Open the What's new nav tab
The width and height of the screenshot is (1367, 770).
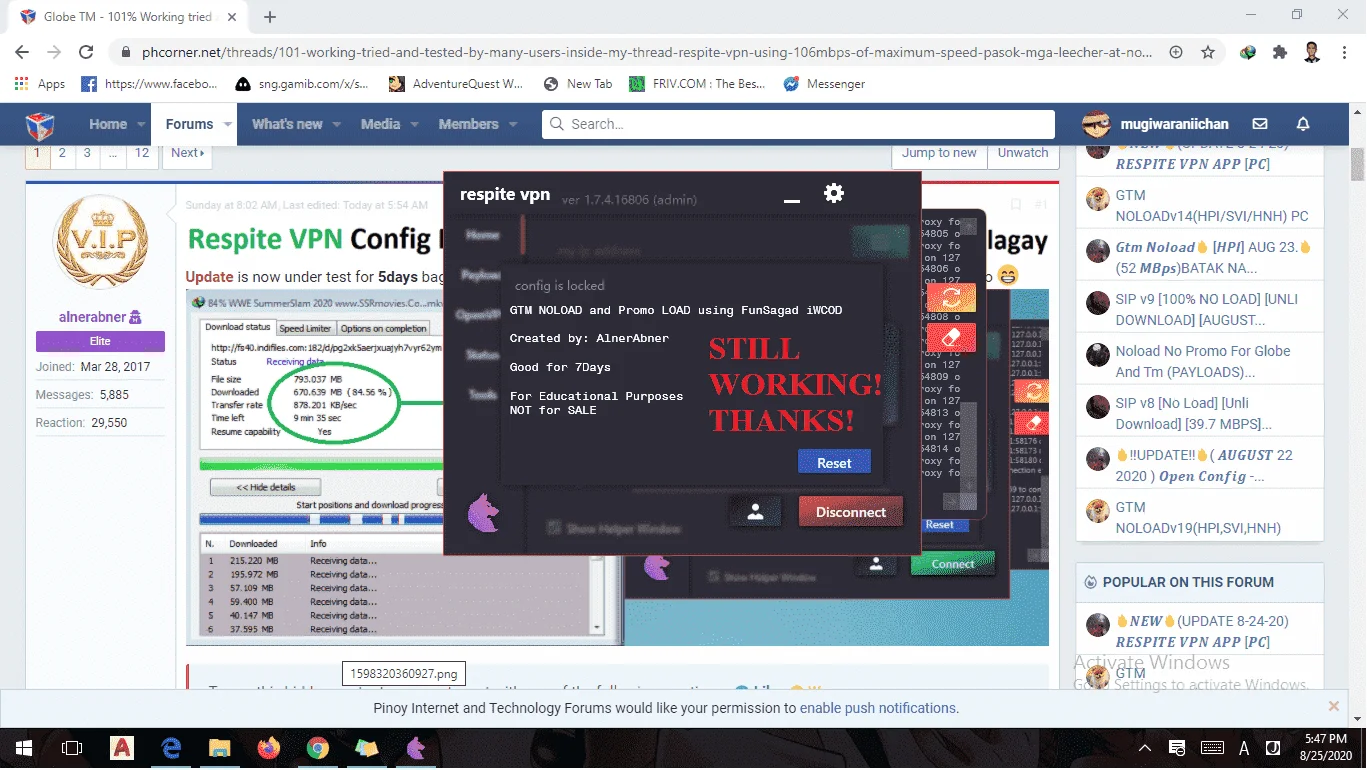287,125
